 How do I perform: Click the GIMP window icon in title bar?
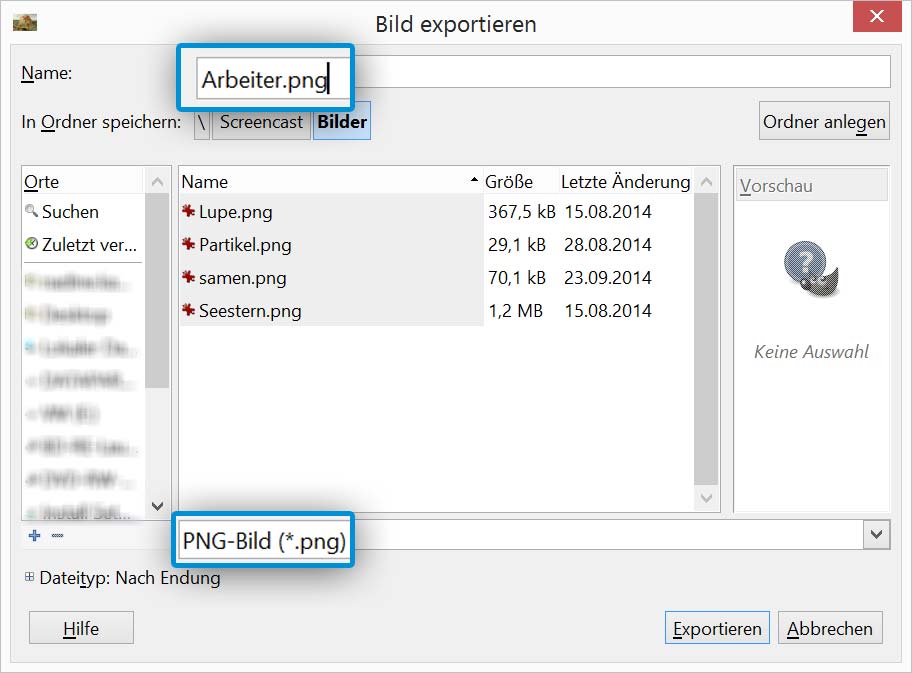point(24,23)
